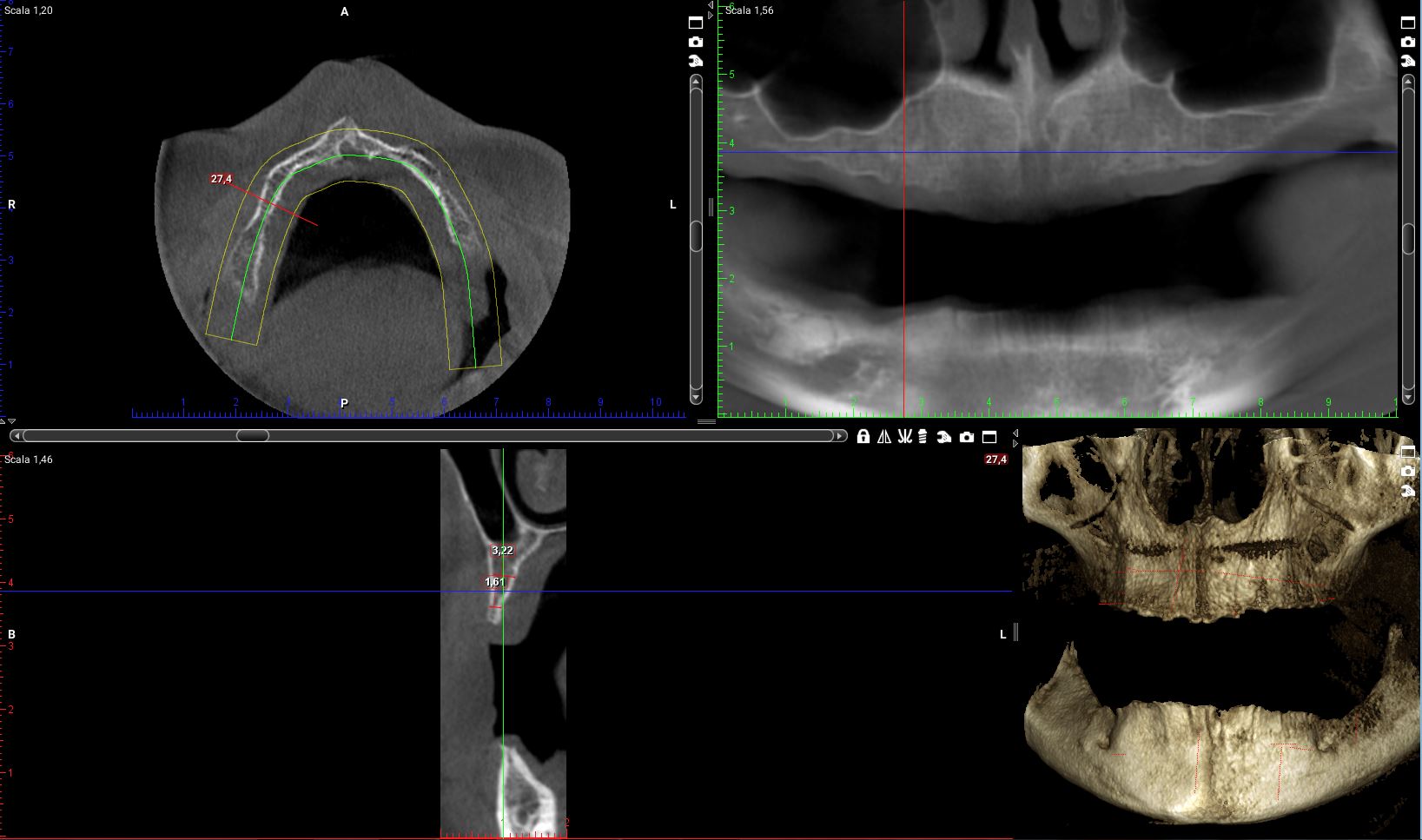1422x840 pixels.
Task: Select the implant screw placement tool
Action: point(923,437)
